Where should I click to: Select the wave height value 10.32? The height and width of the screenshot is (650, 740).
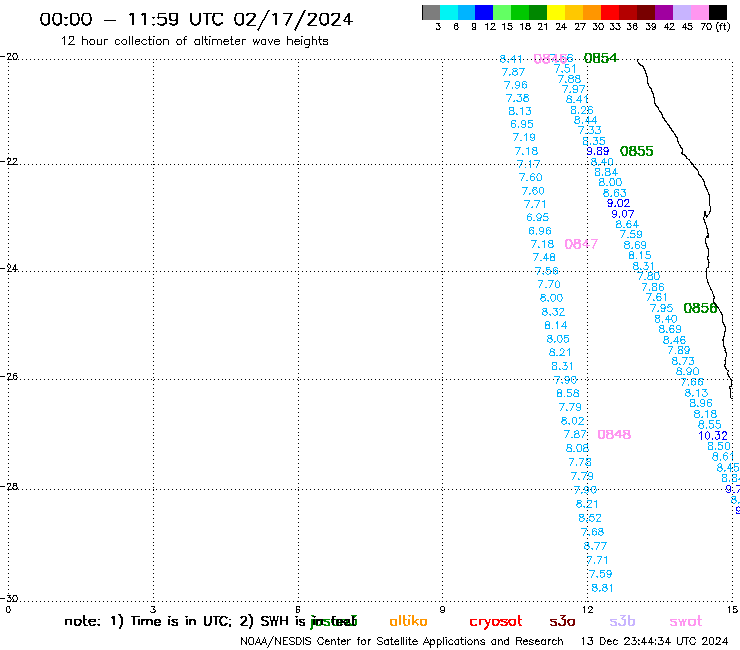(x=713, y=436)
